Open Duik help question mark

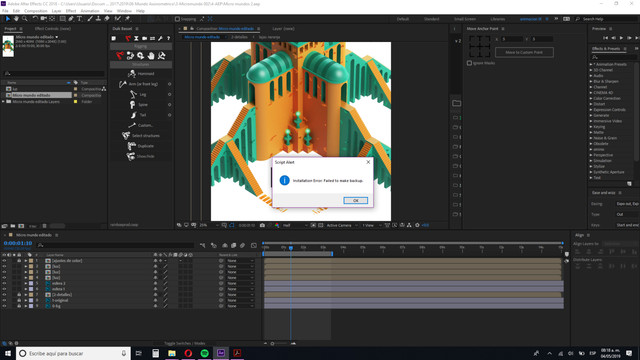[x=168, y=38]
